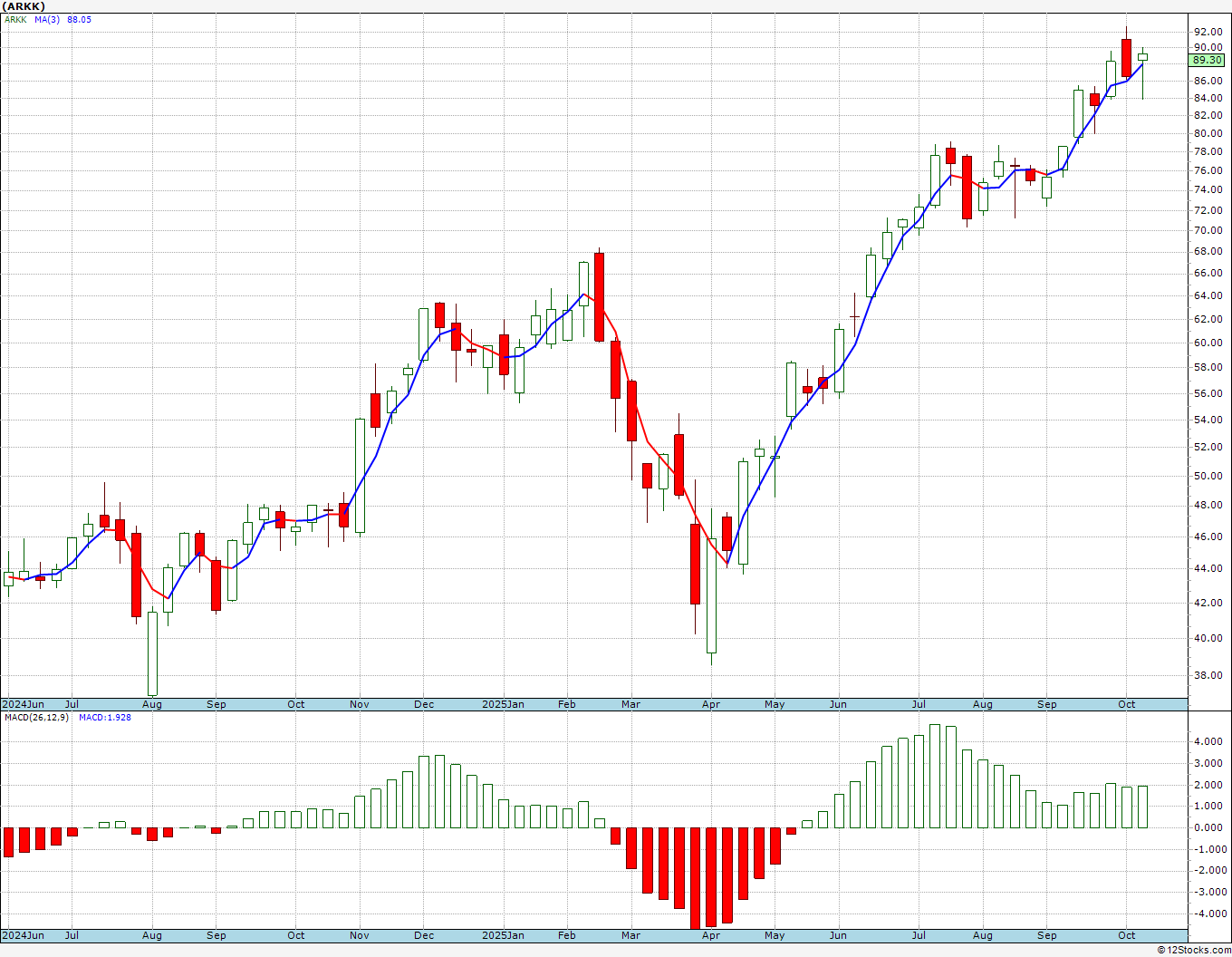This screenshot has height=957, width=1232.
Task: Click the "2.000" MACD scale label
Action: [1209, 785]
